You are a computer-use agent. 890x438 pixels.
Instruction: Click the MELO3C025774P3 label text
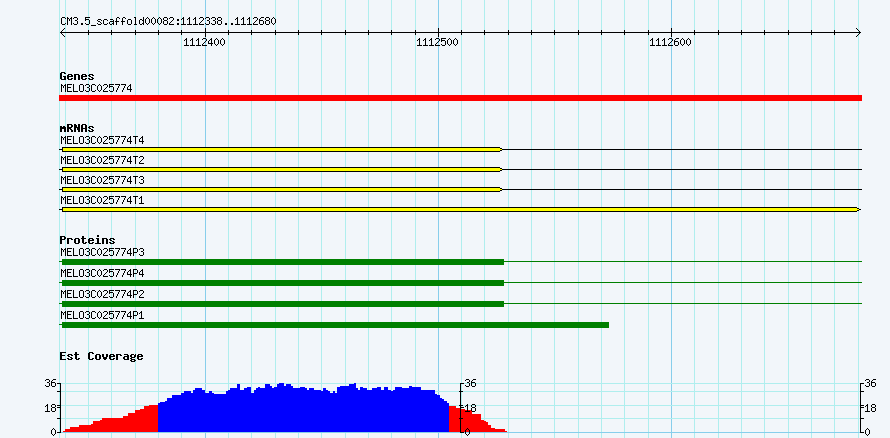pos(102,252)
